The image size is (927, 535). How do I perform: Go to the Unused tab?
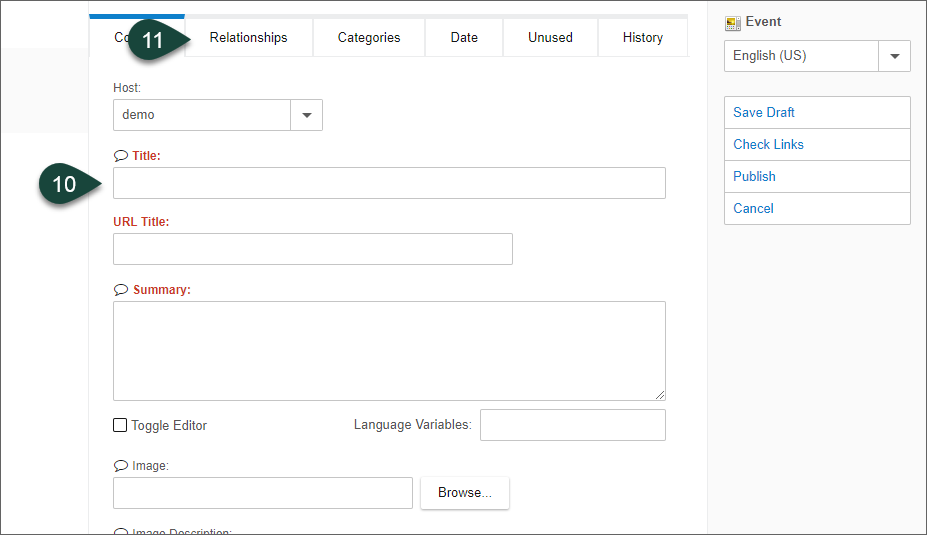pyautogui.click(x=550, y=38)
